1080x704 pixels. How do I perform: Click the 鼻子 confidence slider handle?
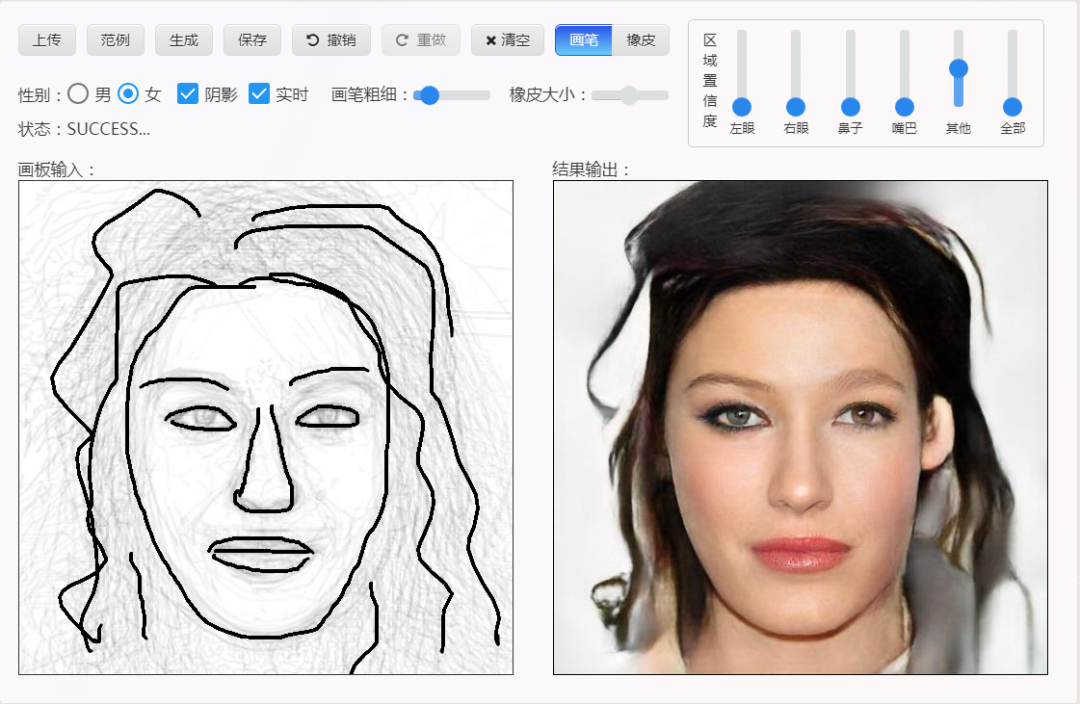[850, 107]
